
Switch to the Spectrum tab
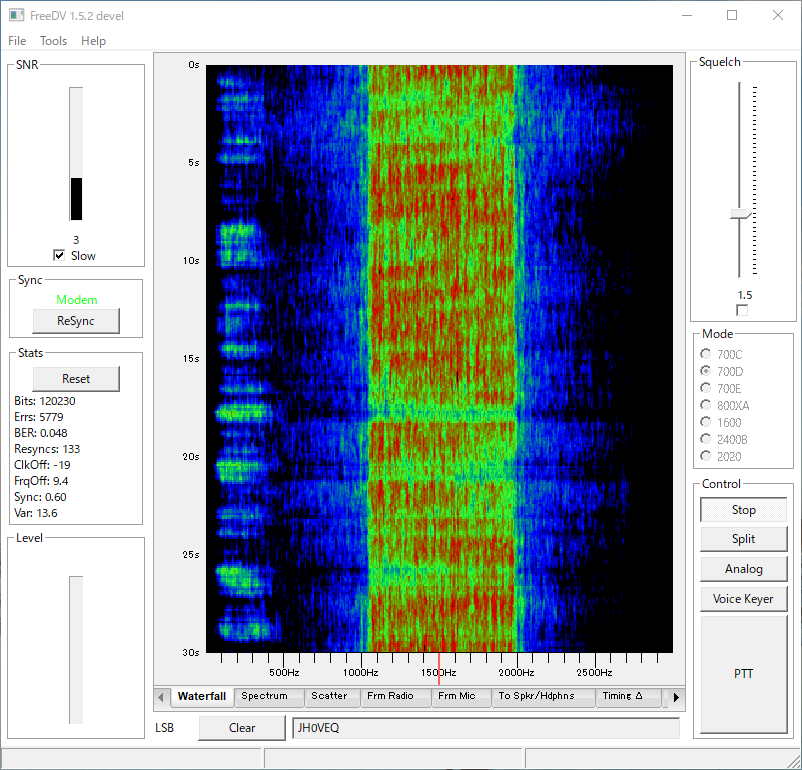(x=264, y=696)
